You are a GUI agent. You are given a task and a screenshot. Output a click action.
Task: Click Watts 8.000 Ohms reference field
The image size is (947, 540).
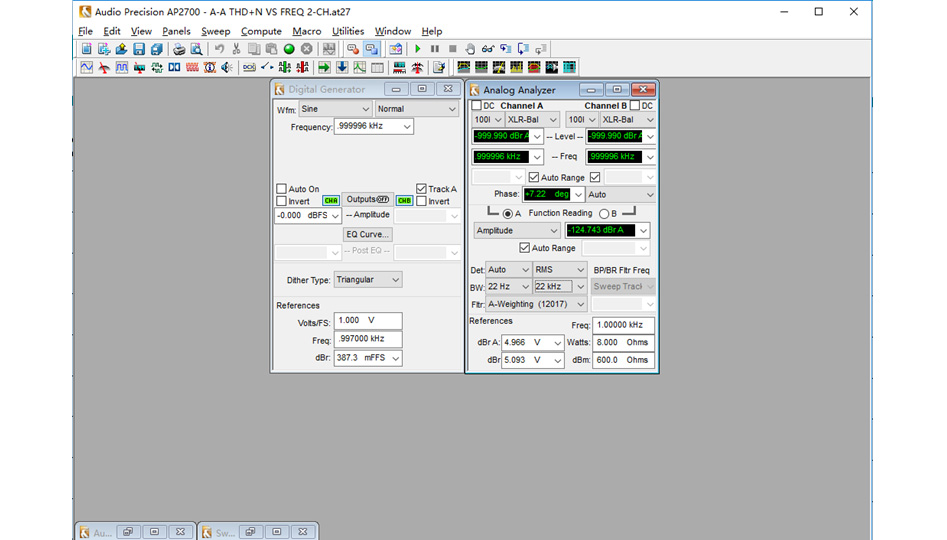(x=623, y=342)
